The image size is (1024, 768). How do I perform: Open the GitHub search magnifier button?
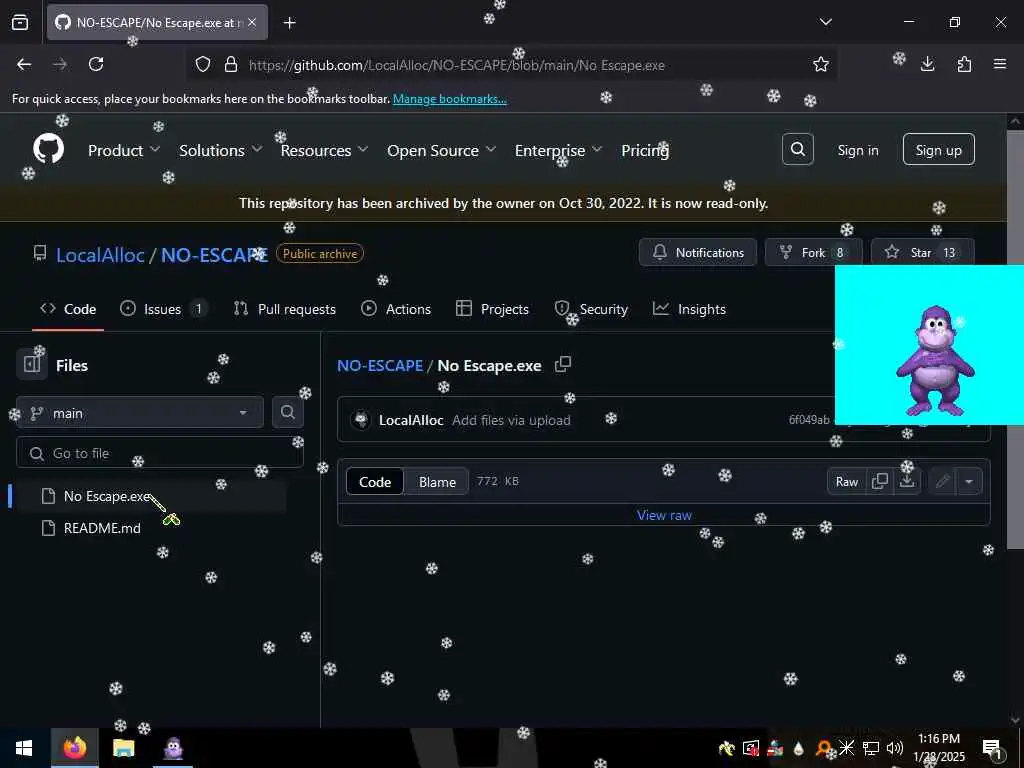pos(797,150)
